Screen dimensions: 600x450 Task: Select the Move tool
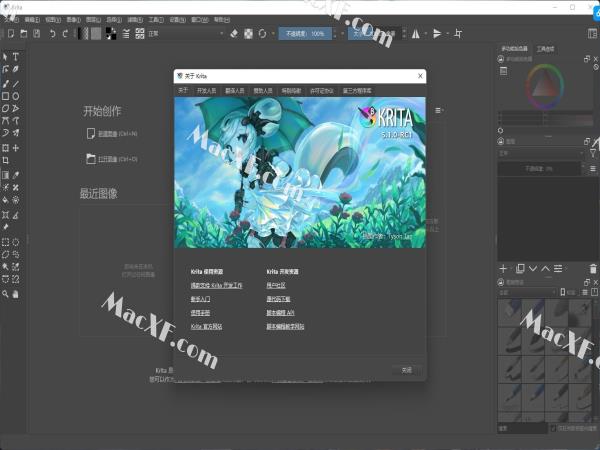(16, 148)
